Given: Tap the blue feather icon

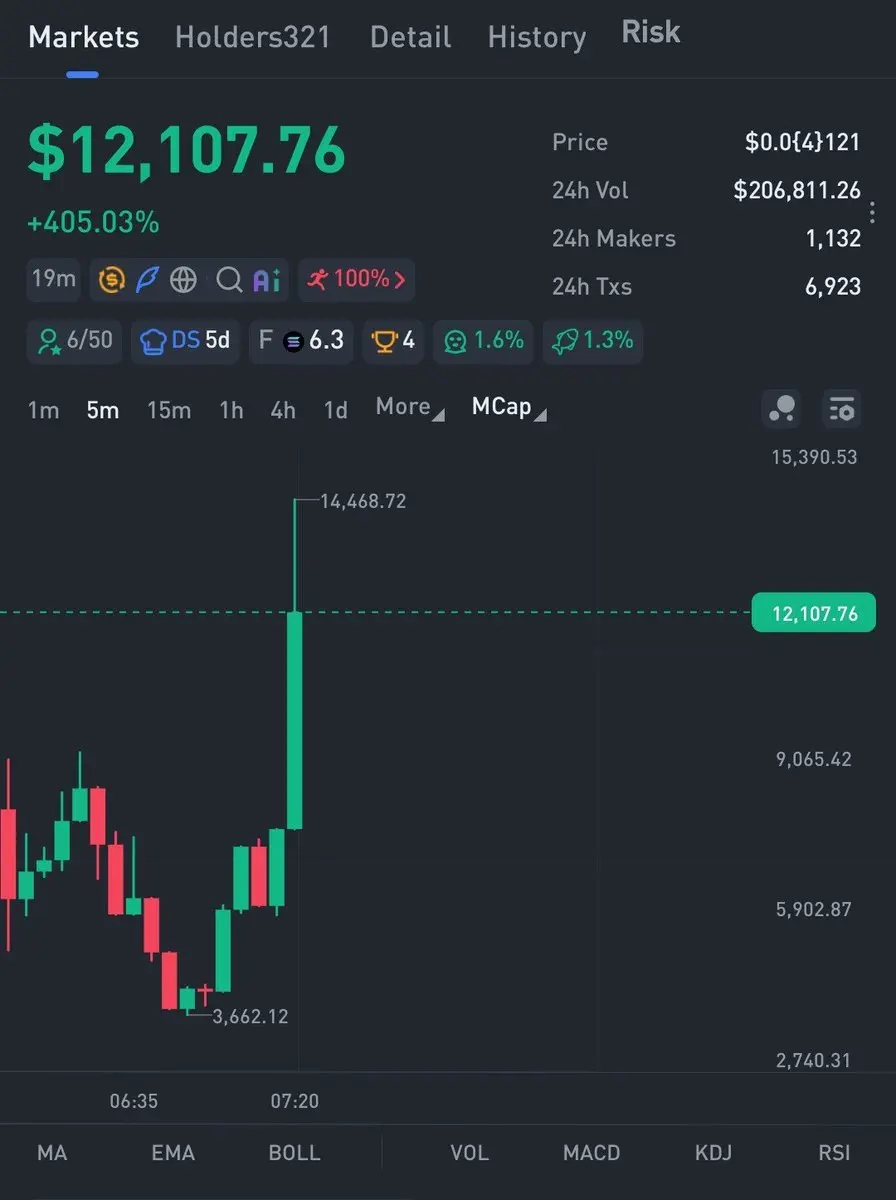Looking at the screenshot, I should click(x=147, y=280).
